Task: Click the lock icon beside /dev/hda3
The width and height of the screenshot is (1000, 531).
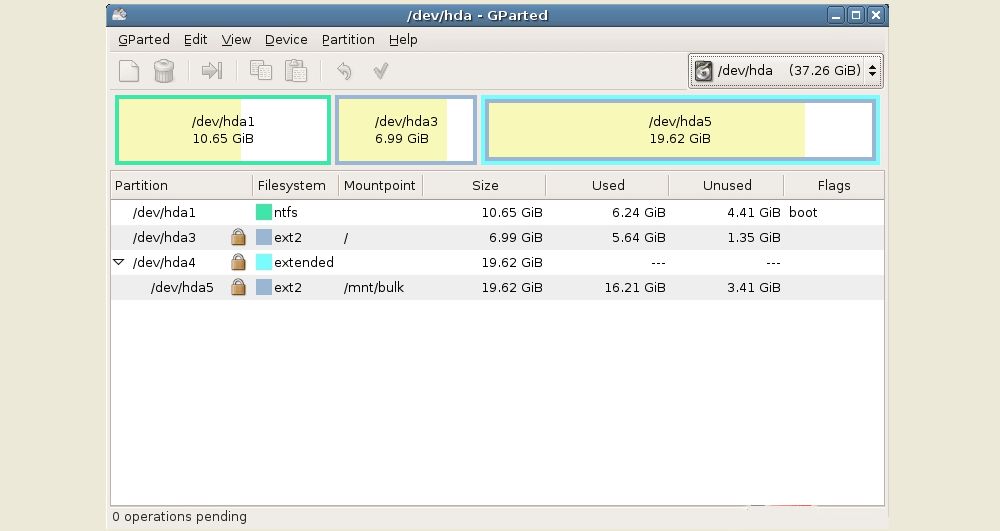Action: [x=238, y=237]
